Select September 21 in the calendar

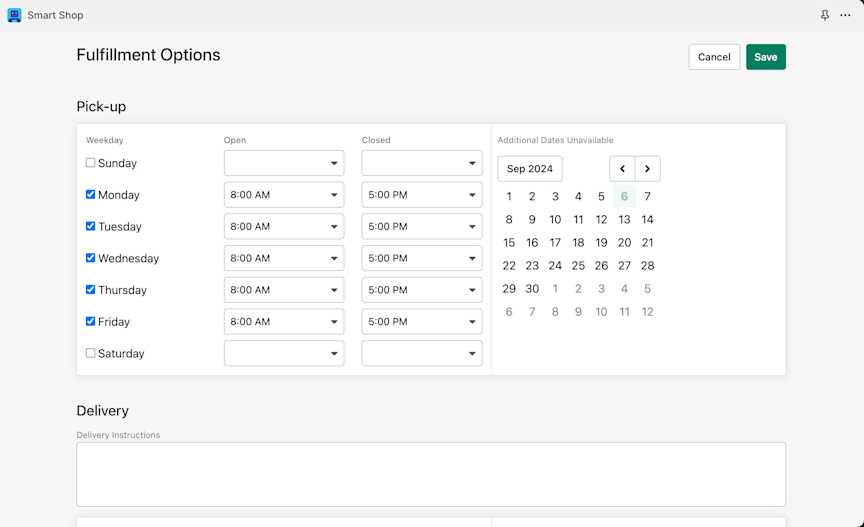(647, 243)
